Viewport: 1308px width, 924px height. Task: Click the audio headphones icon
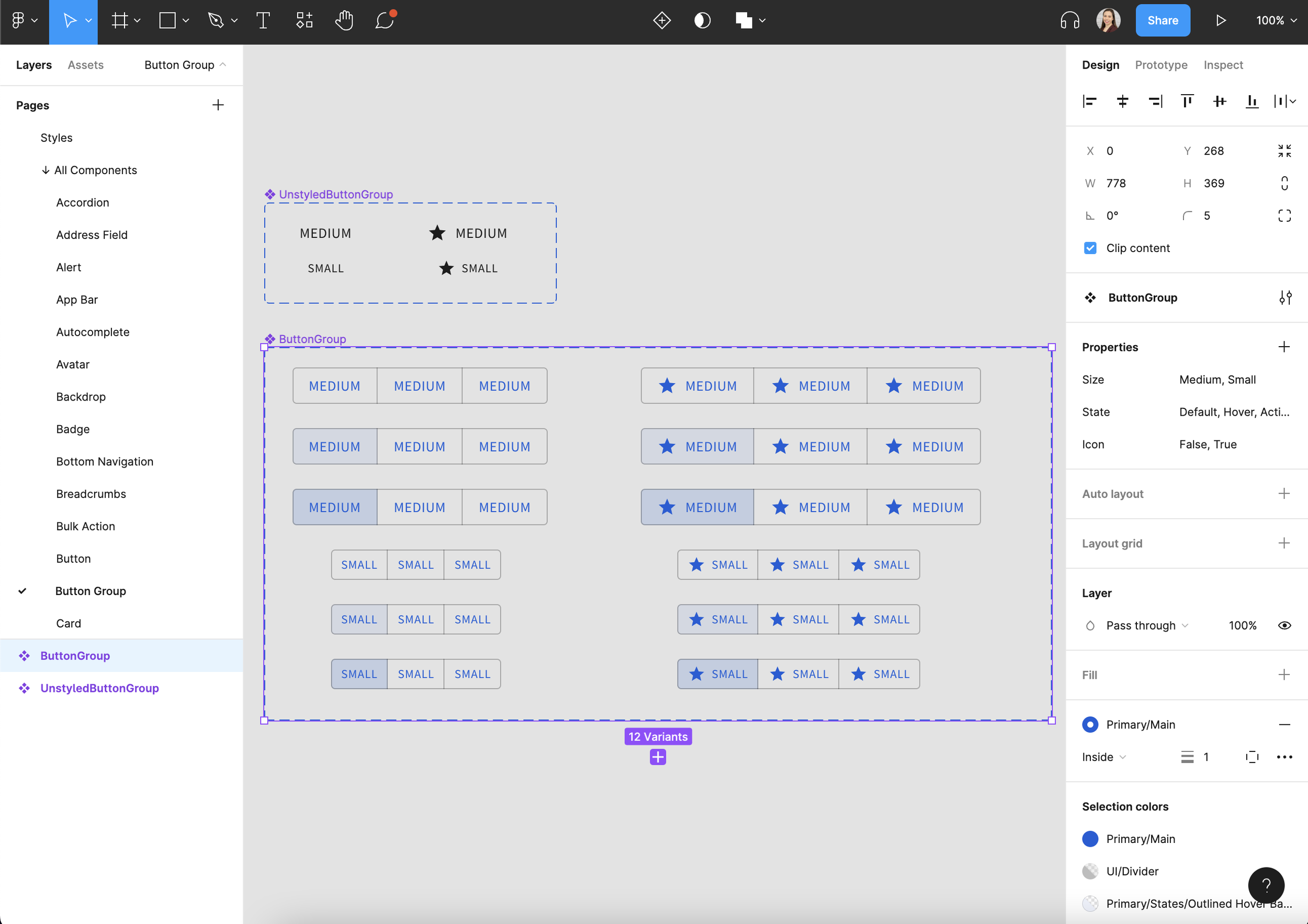coord(1069,20)
